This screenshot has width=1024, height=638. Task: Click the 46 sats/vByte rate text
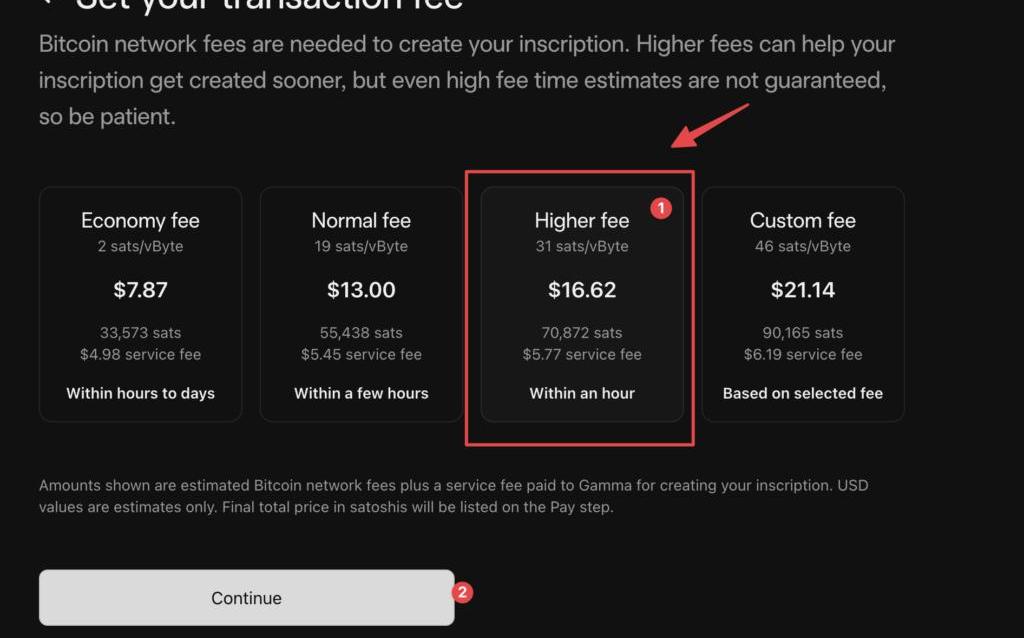pos(803,246)
